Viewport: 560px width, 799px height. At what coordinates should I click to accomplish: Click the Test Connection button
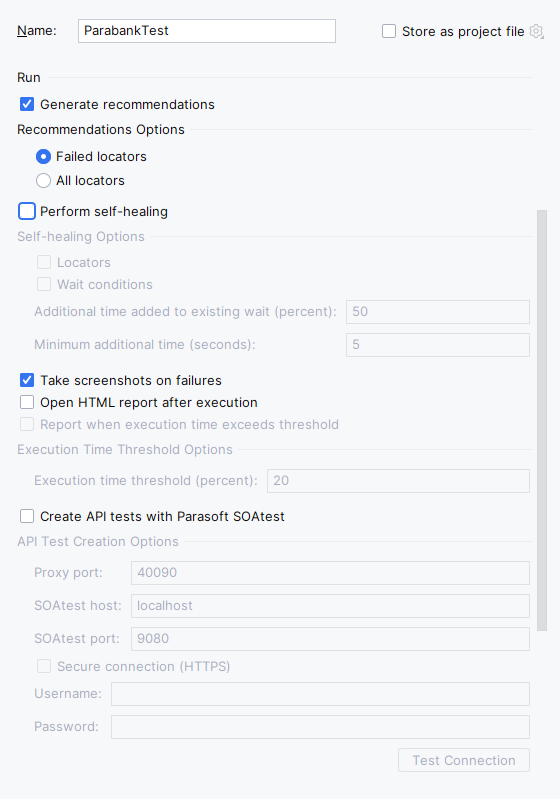tap(464, 760)
